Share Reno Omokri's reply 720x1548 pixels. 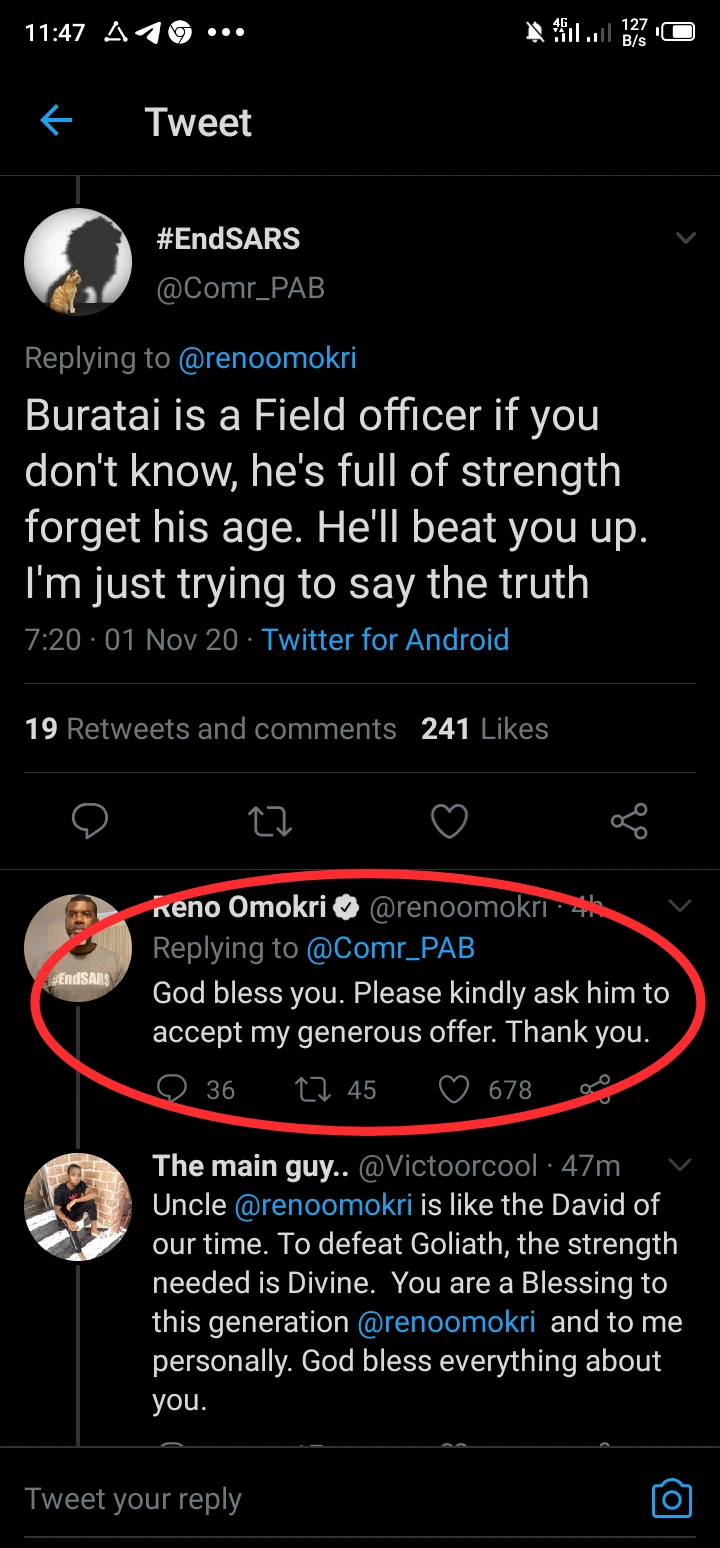tap(596, 1087)
